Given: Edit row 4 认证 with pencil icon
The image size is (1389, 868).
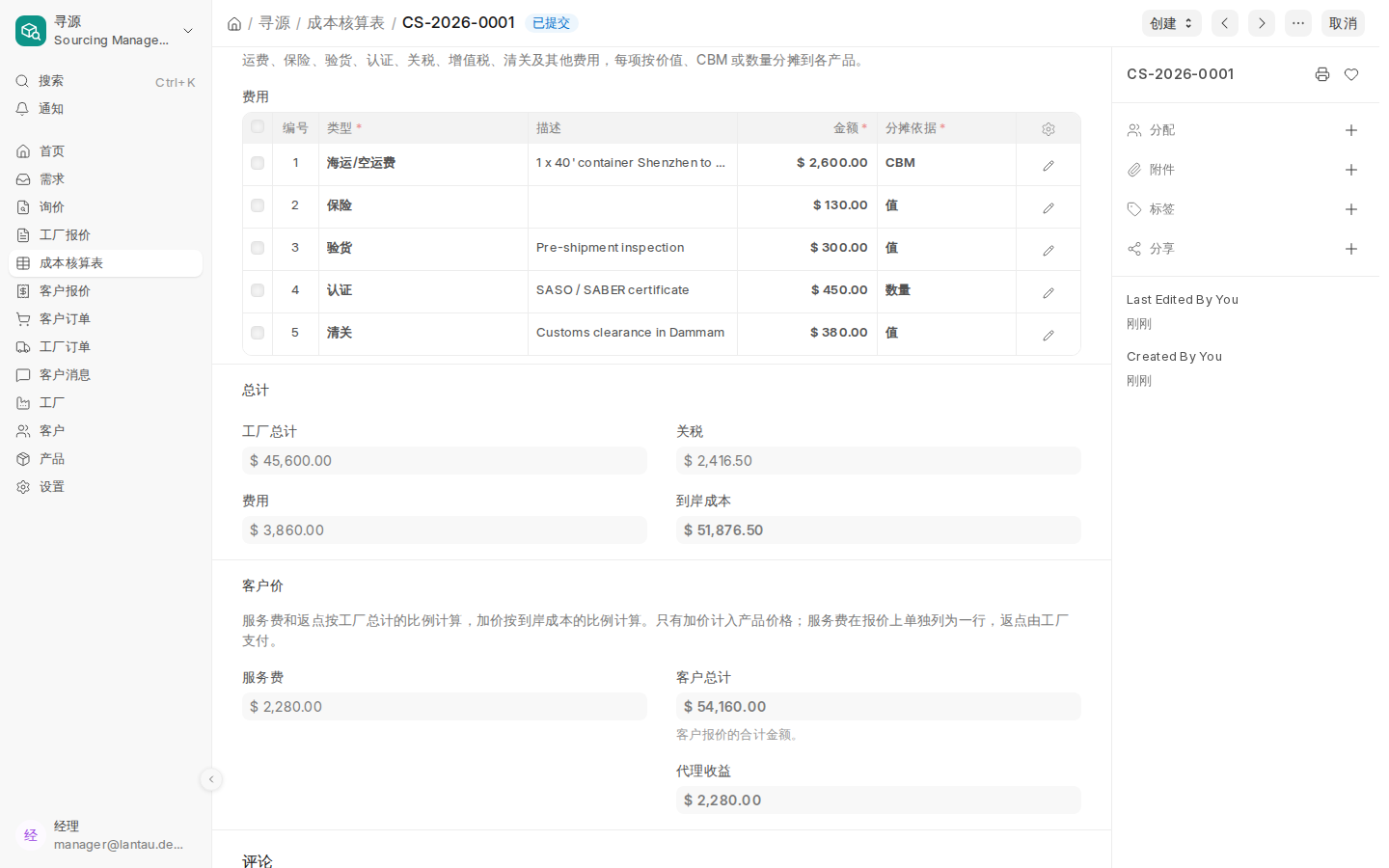Looking at the screenshot, I should tap(1049, 292).
